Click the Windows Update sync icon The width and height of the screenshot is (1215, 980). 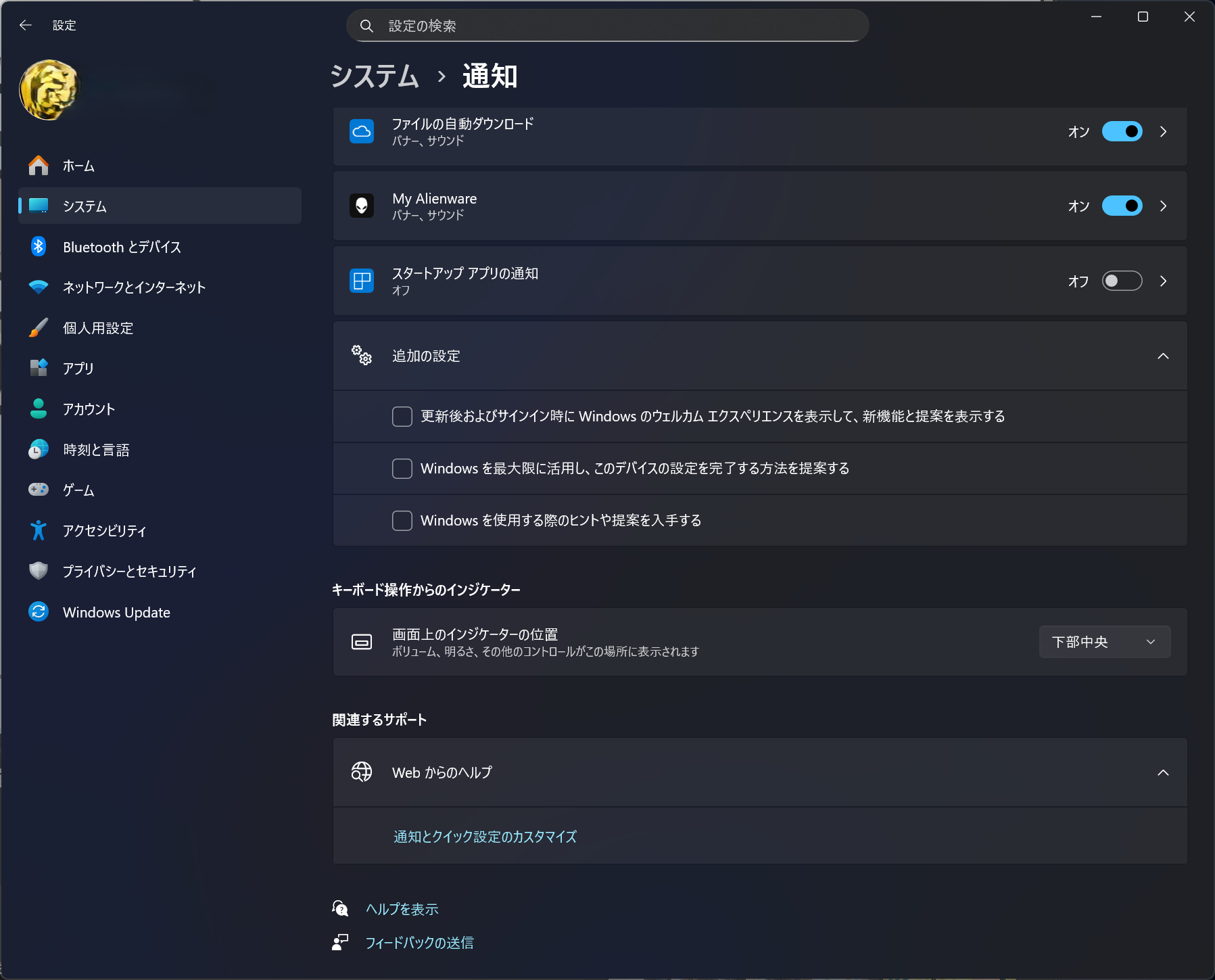coord(39,612)
